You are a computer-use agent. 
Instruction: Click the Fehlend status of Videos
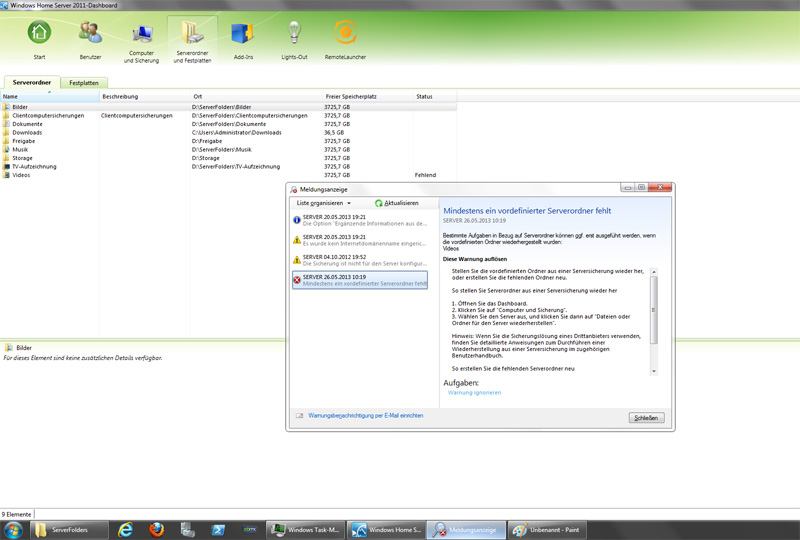pyautogui.click(x=425, y=175)
